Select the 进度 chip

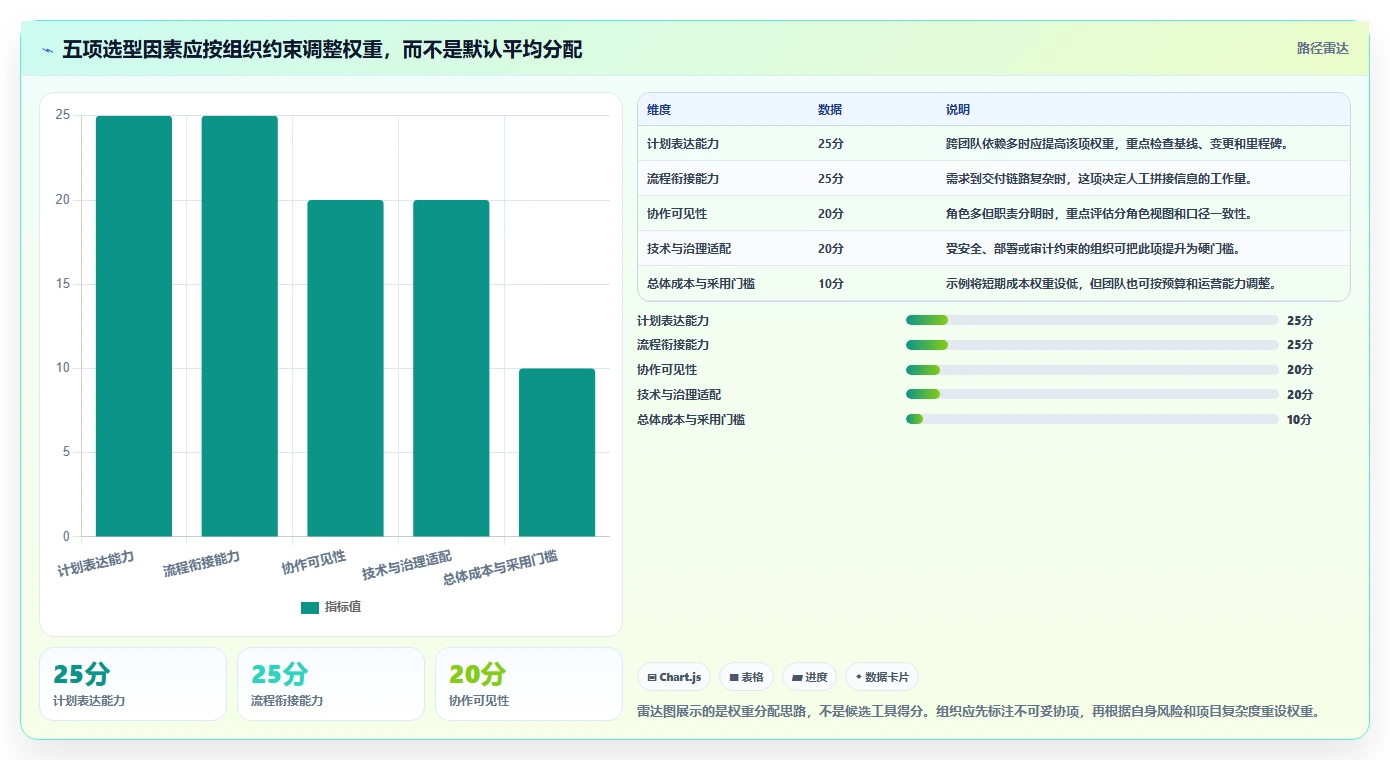coord(809,677)
